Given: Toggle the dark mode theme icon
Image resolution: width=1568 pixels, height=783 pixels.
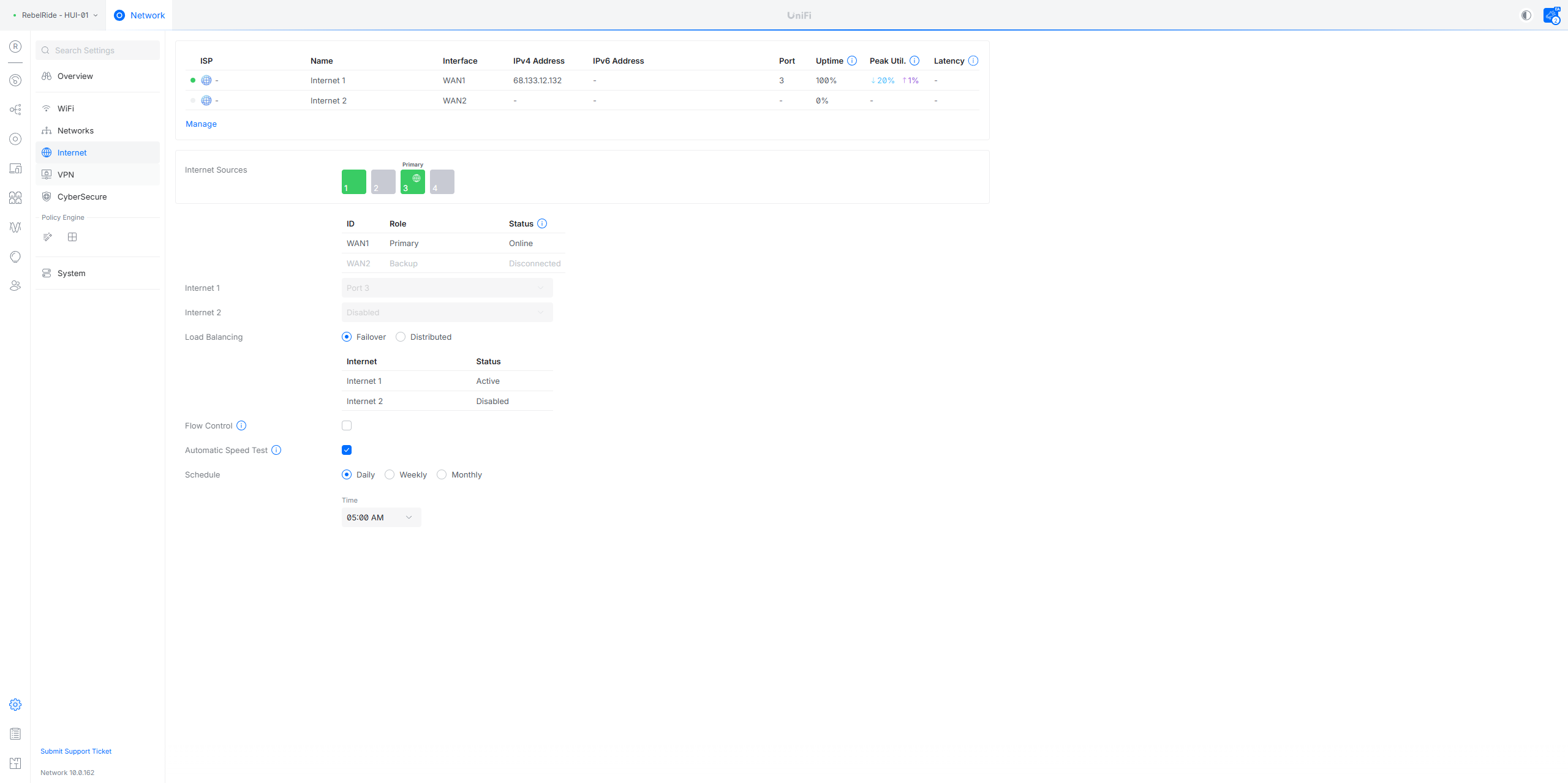Looking at the screenshot, I should click(1526, 15).
